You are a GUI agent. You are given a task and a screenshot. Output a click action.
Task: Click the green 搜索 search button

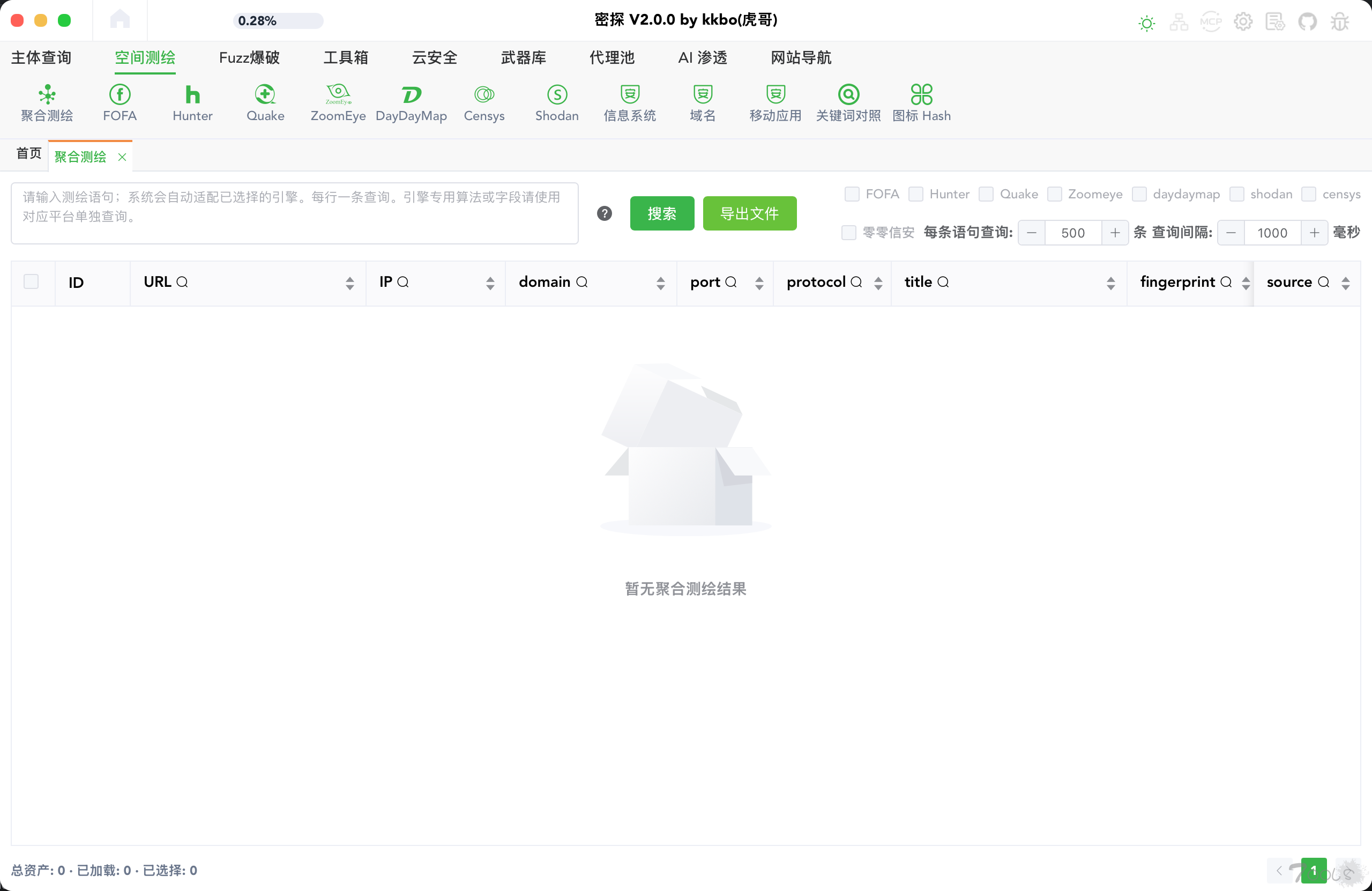pos(662,213)
